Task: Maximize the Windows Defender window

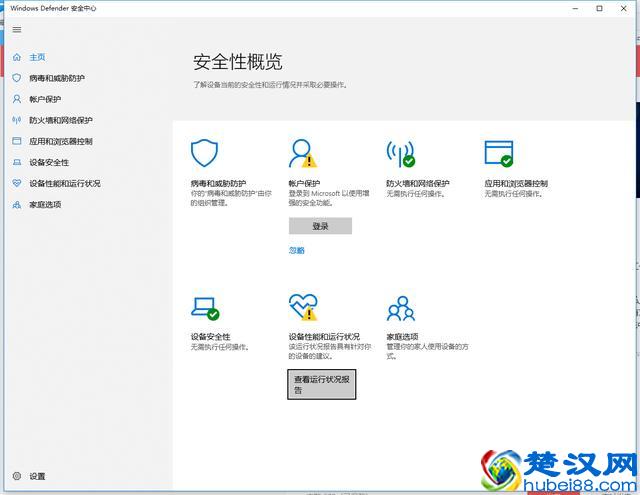Action: pos(599,8)
